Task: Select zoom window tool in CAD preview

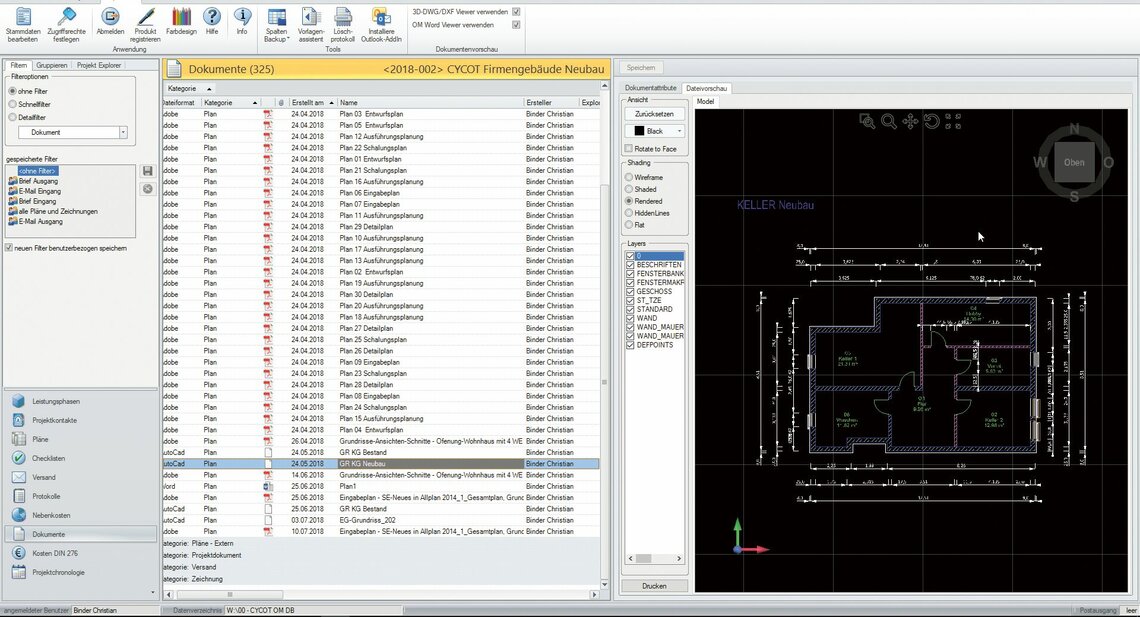Action: (x=867, y=121)
